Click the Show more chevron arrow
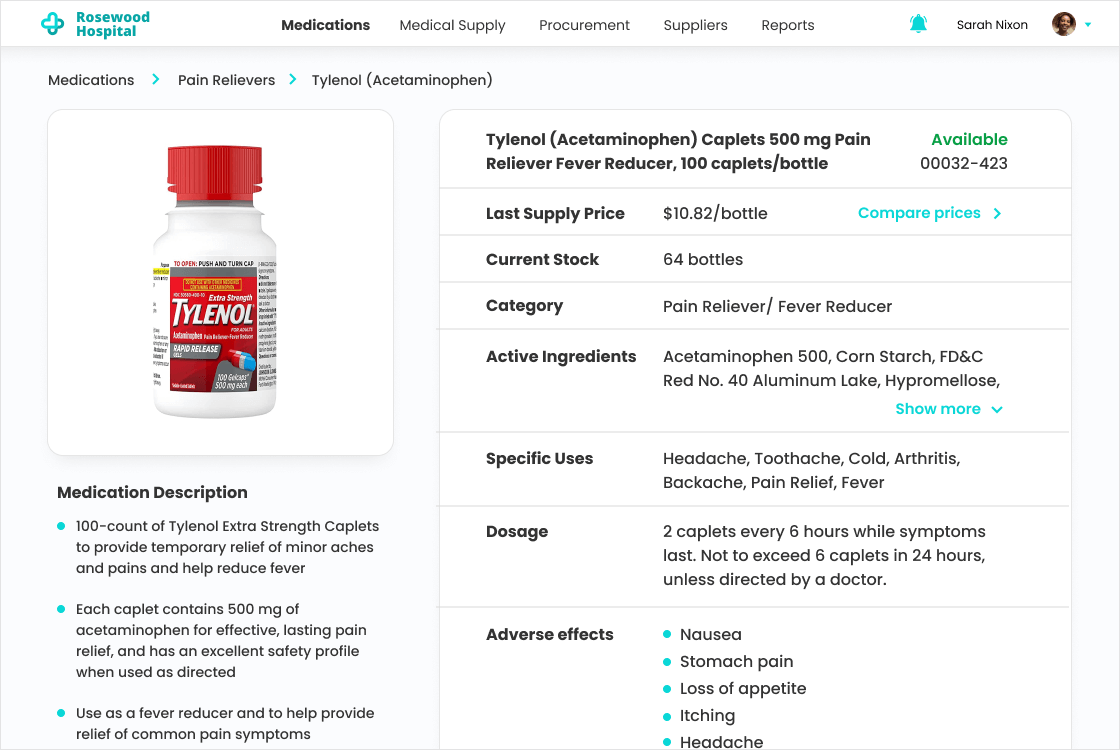This screenshot has height=750, width=1120. tap(997, 409)
